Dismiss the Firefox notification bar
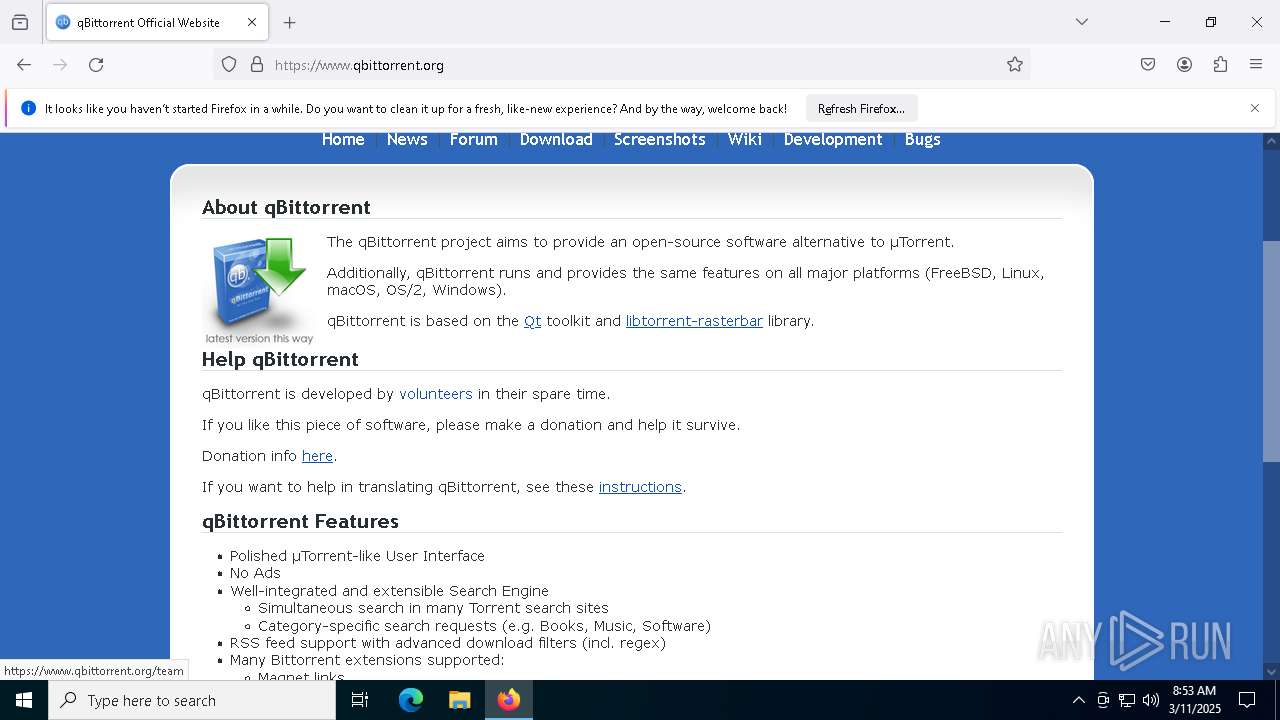The image size is (1280, 720). tap(1255, 108)
